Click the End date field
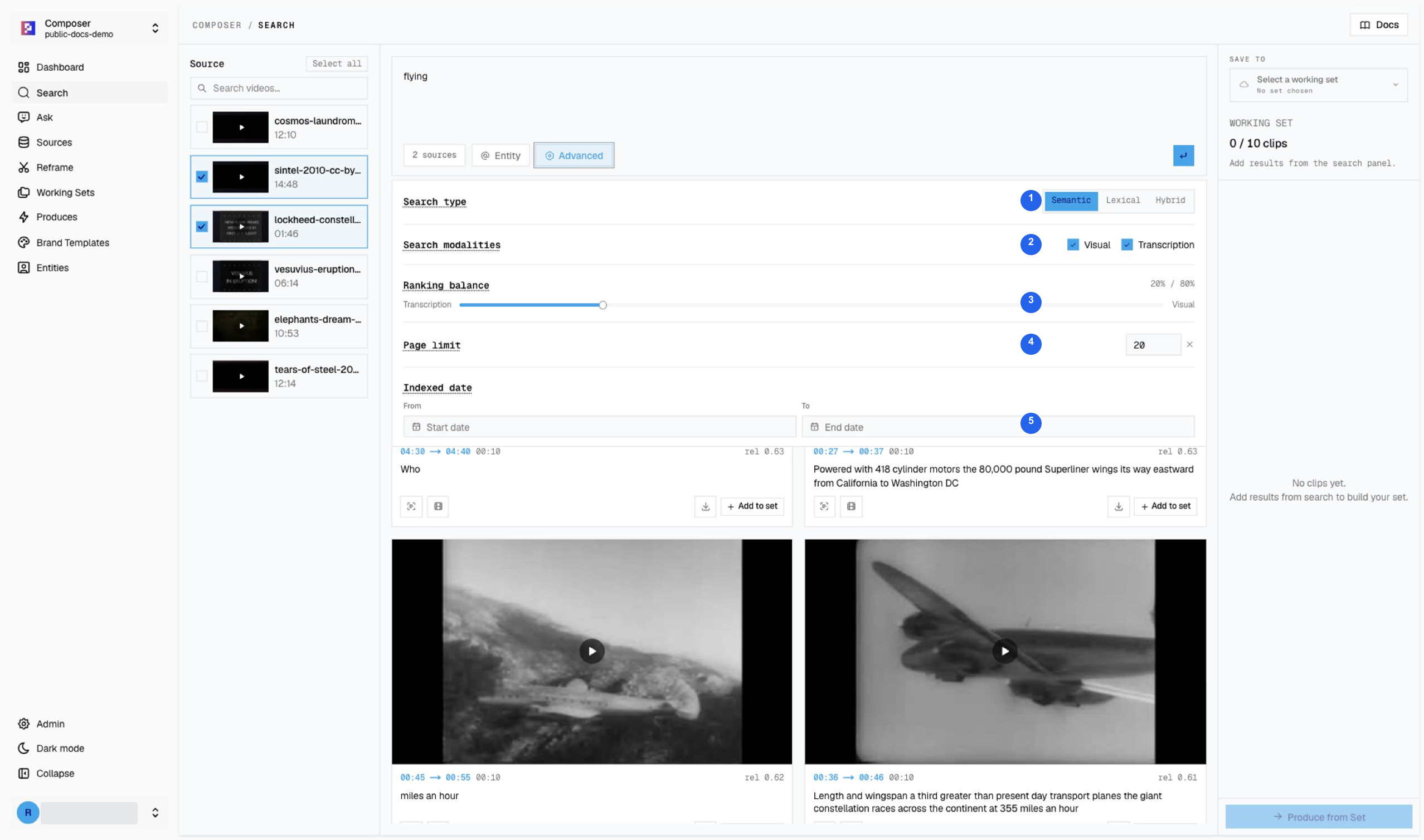Viewport: 1424px width, 840px height. tap(998, 427)
